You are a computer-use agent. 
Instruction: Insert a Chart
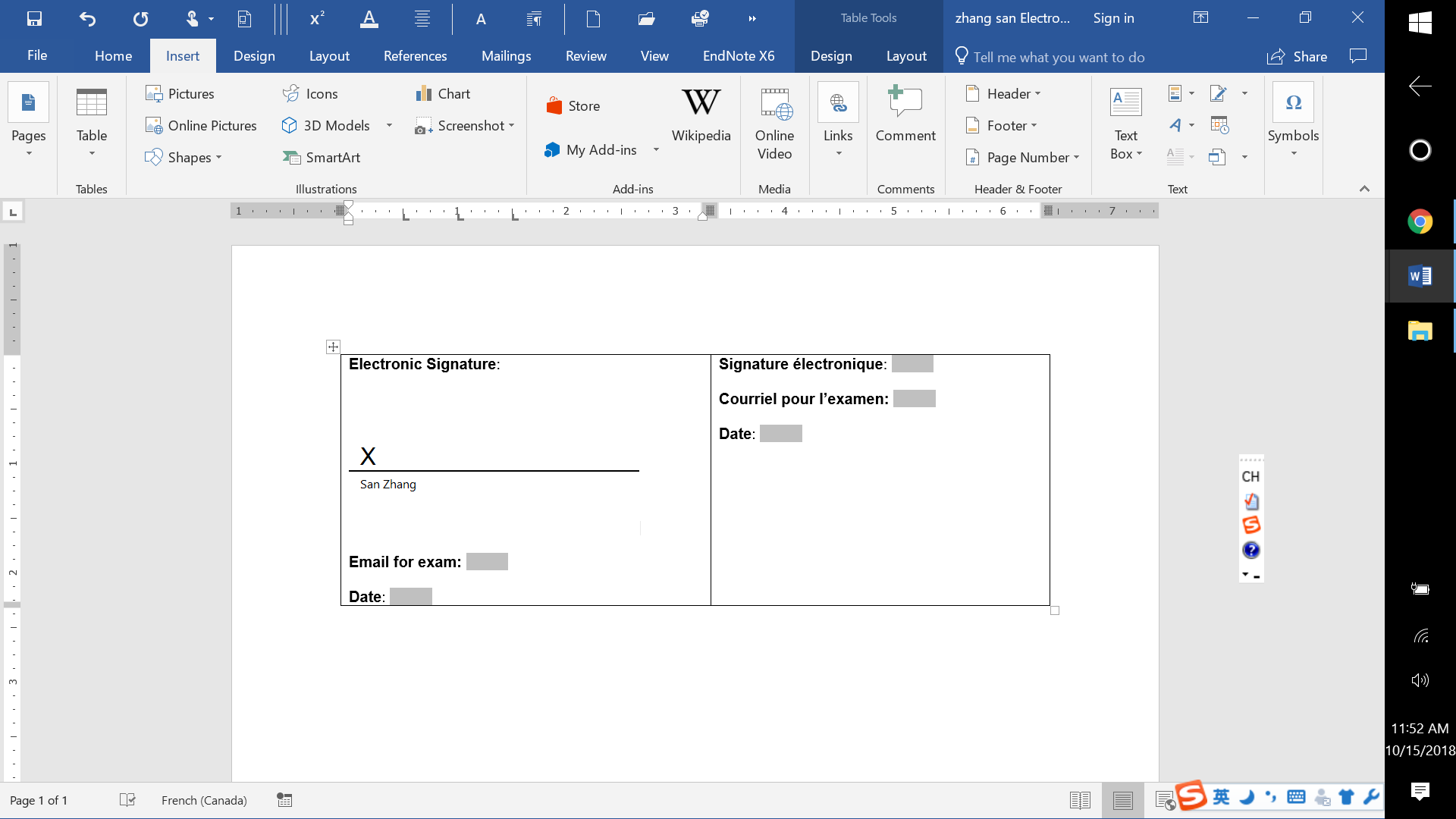click(443, 93)
